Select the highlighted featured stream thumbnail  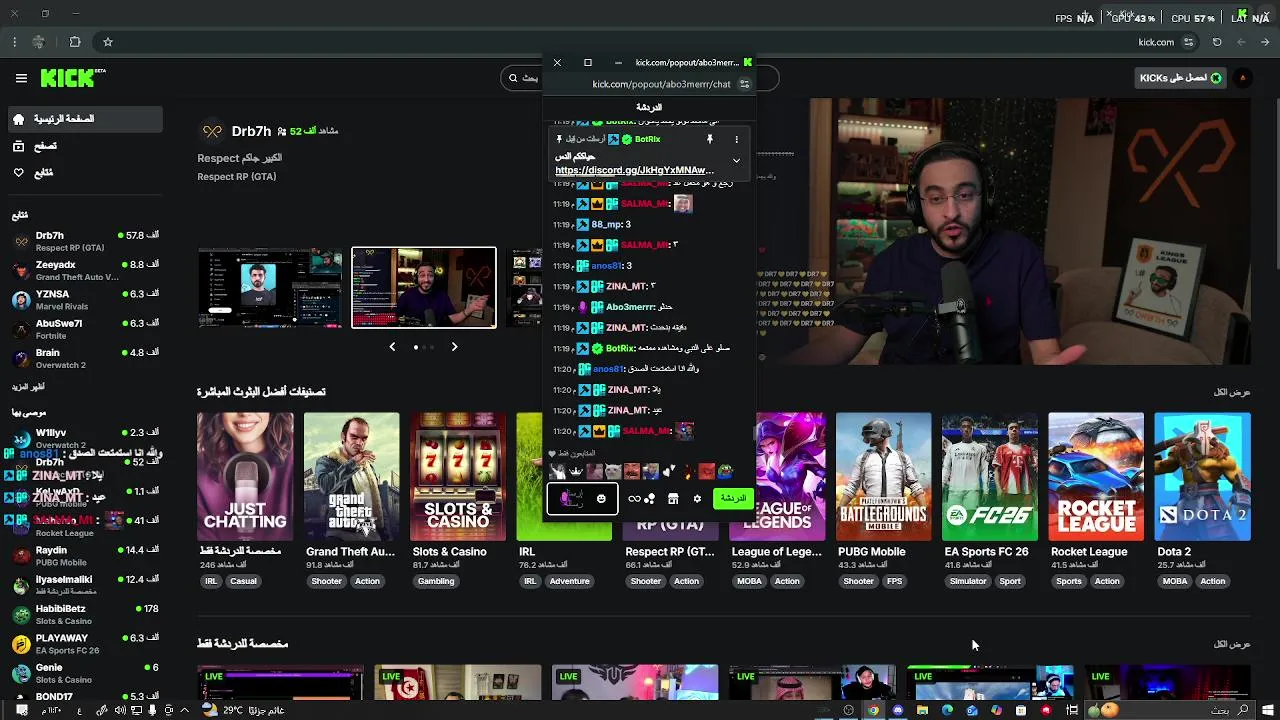pos(424,288)
